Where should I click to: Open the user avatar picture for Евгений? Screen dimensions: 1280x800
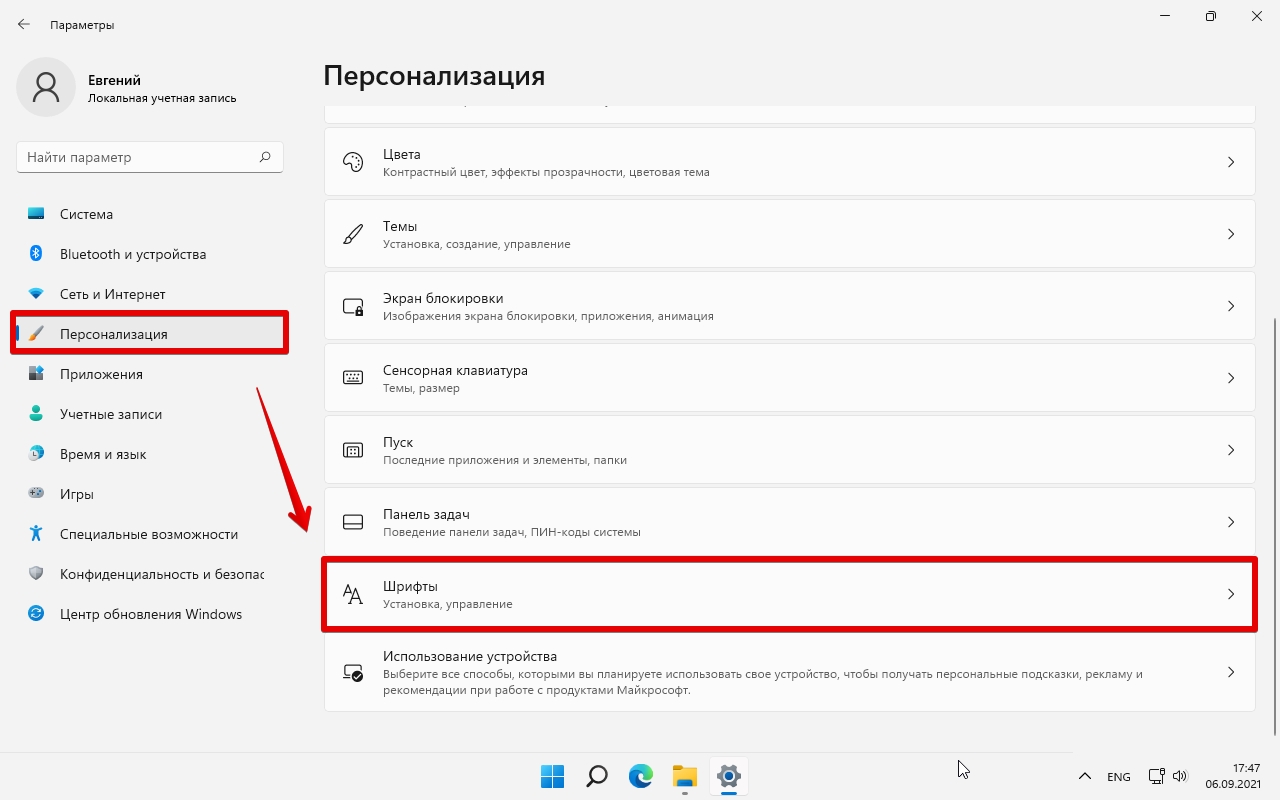(46, 87)
